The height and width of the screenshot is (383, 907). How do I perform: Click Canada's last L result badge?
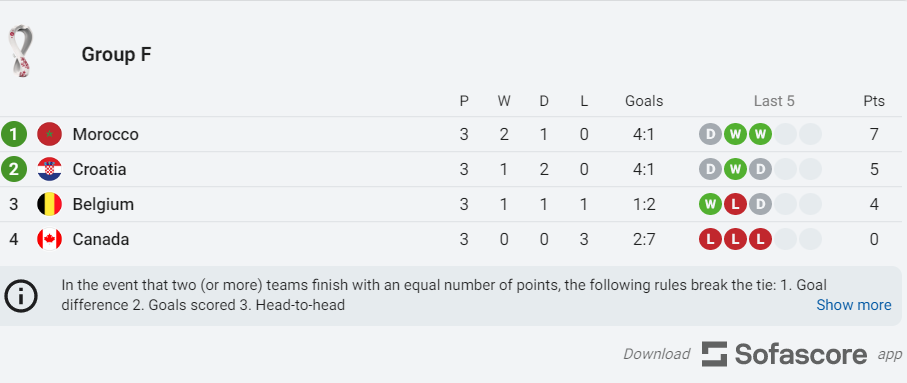tap(760, 239)
